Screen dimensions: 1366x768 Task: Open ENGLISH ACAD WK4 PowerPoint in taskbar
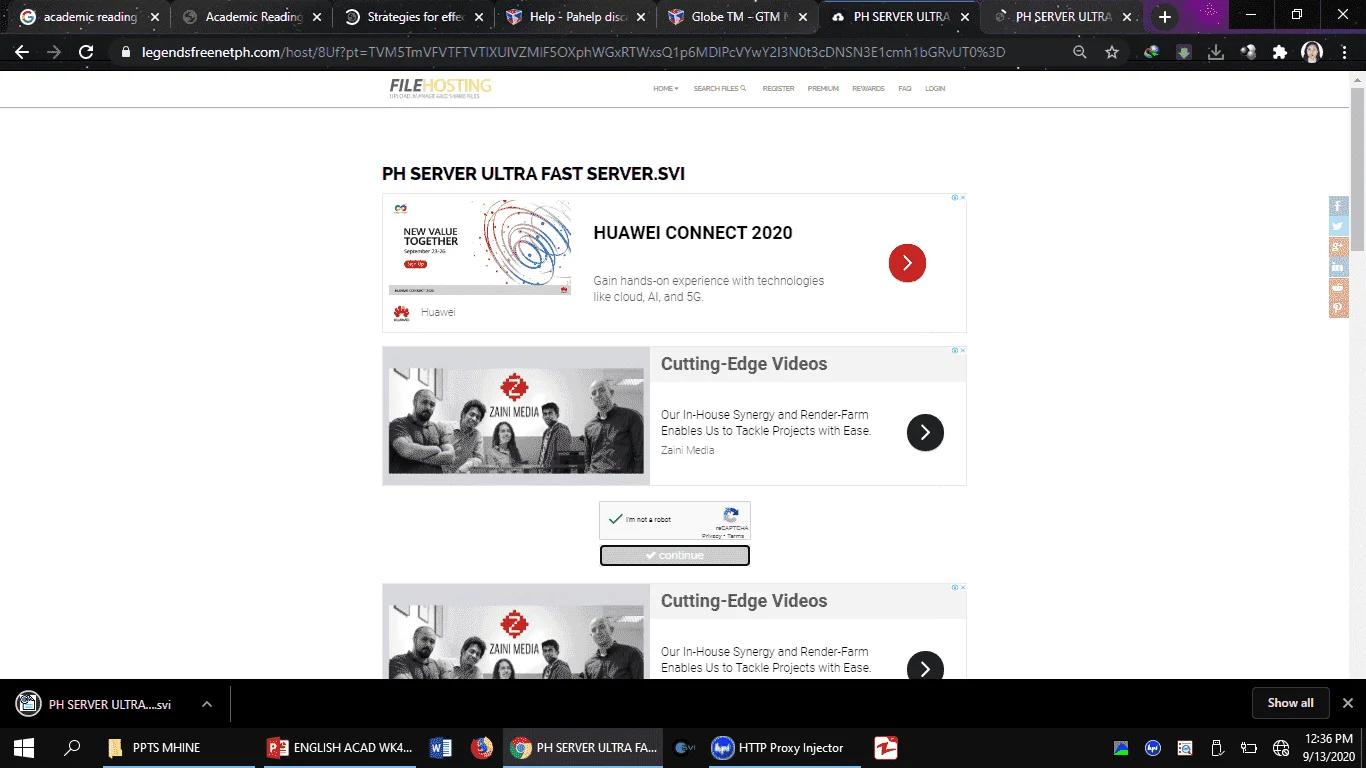point(340,747)
